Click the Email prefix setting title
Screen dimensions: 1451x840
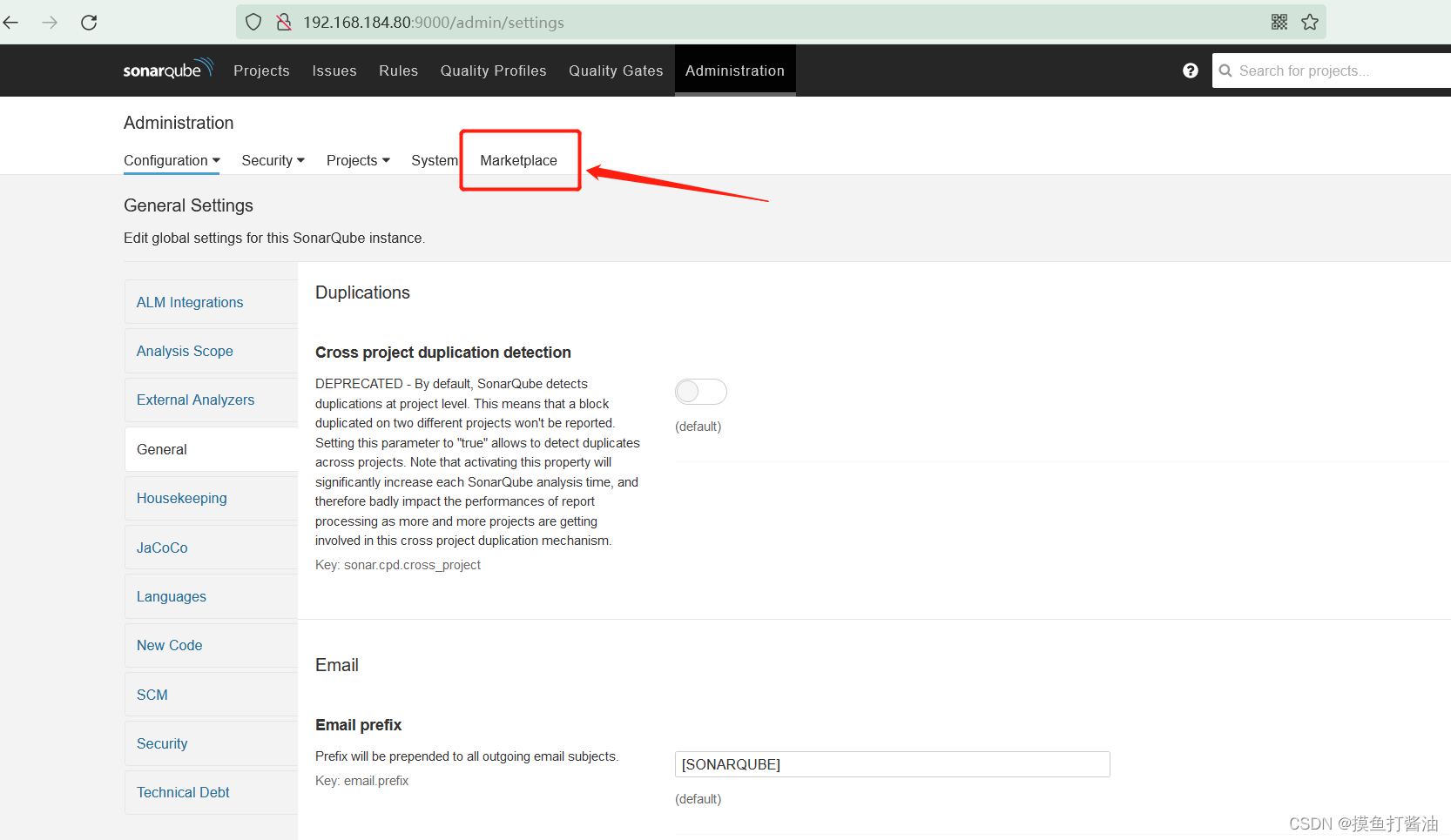tap(358, 725)
